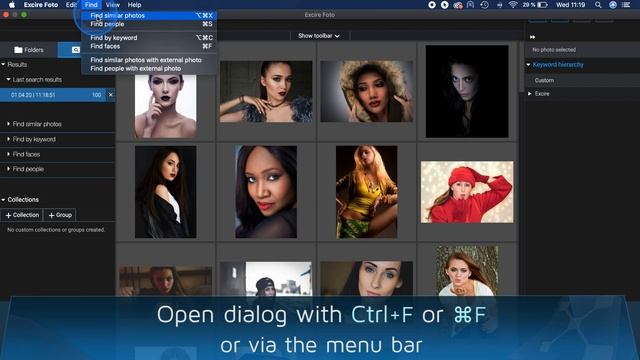Choose Find faces menu entry

149,46
